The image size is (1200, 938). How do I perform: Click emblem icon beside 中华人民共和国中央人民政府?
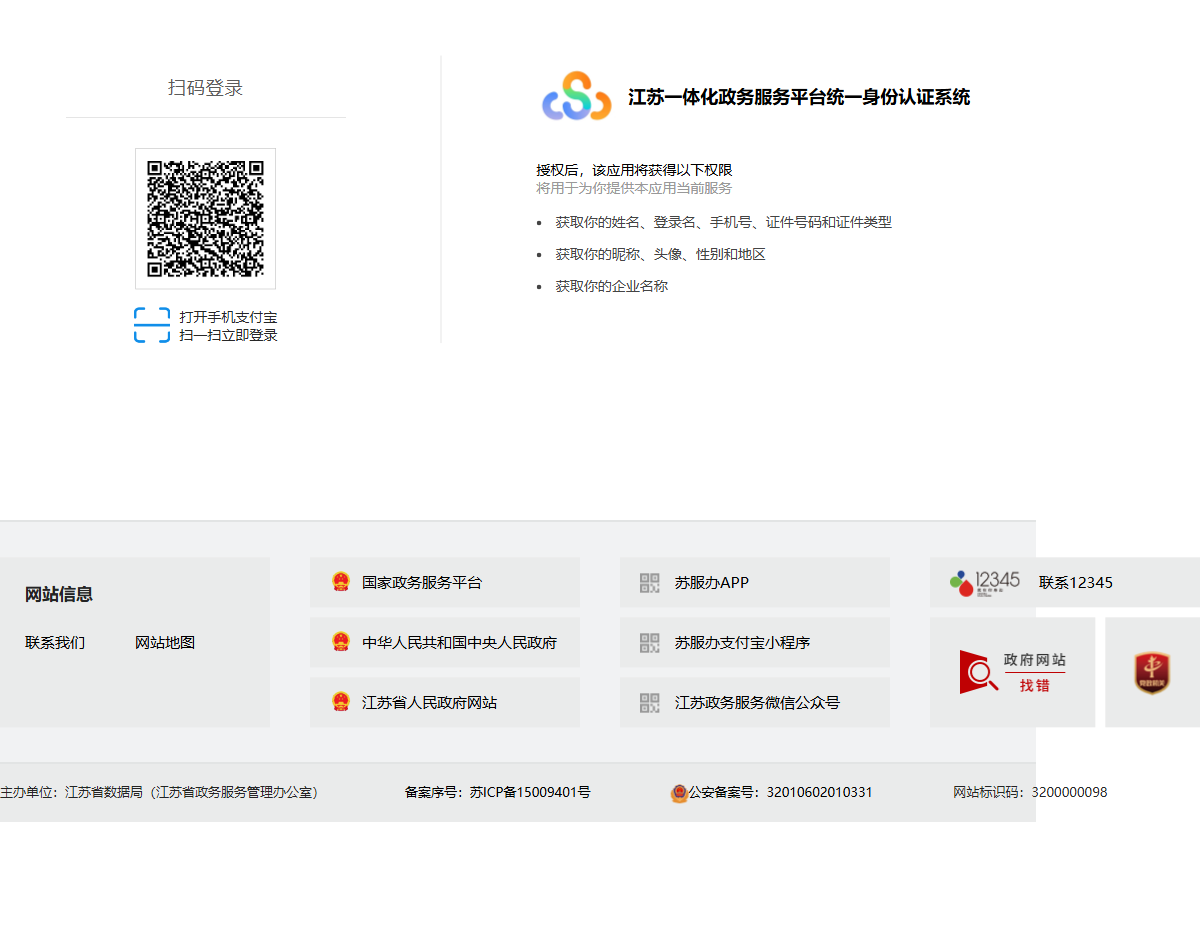coord(341,642)
